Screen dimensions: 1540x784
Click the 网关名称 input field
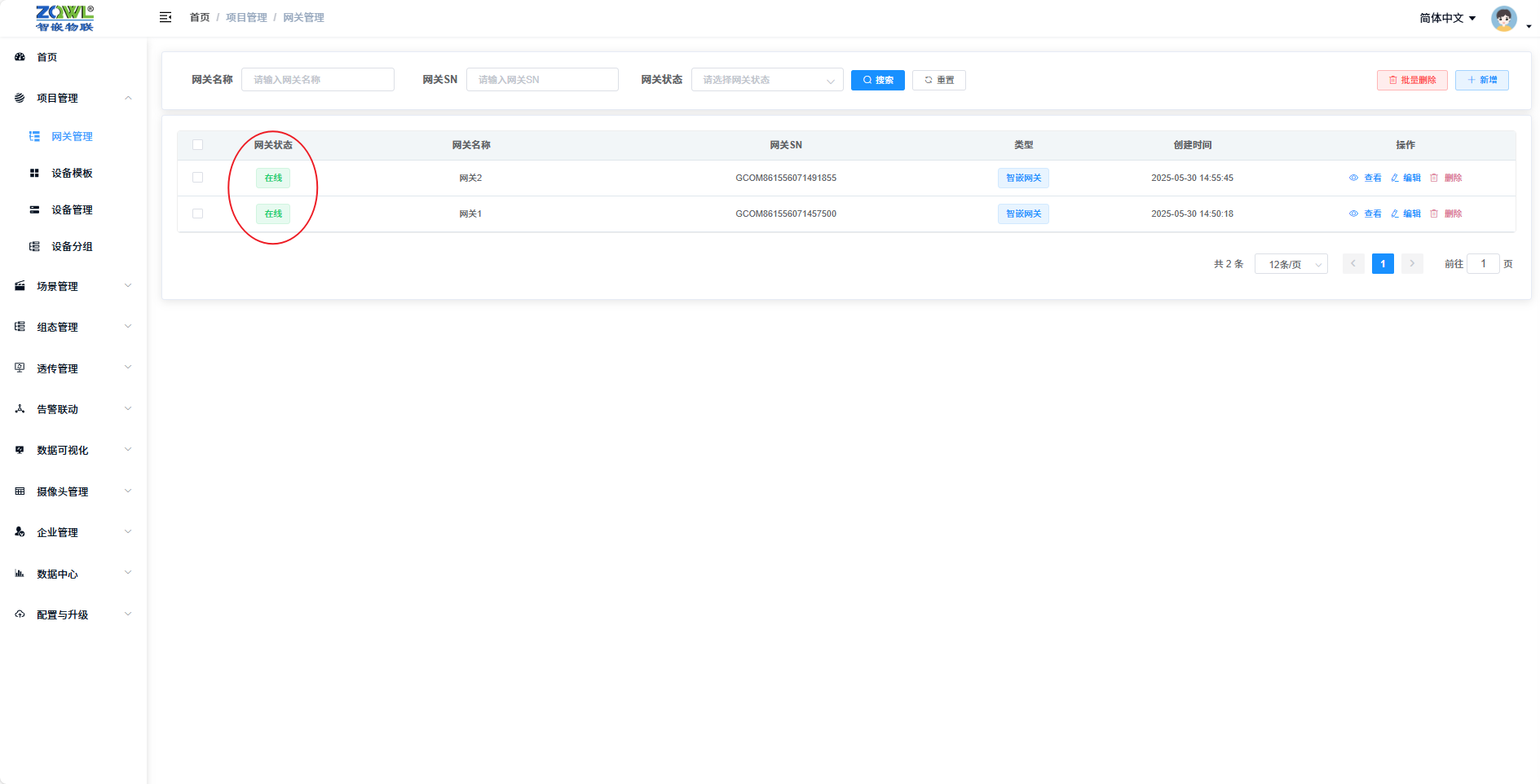pos(317,80)
